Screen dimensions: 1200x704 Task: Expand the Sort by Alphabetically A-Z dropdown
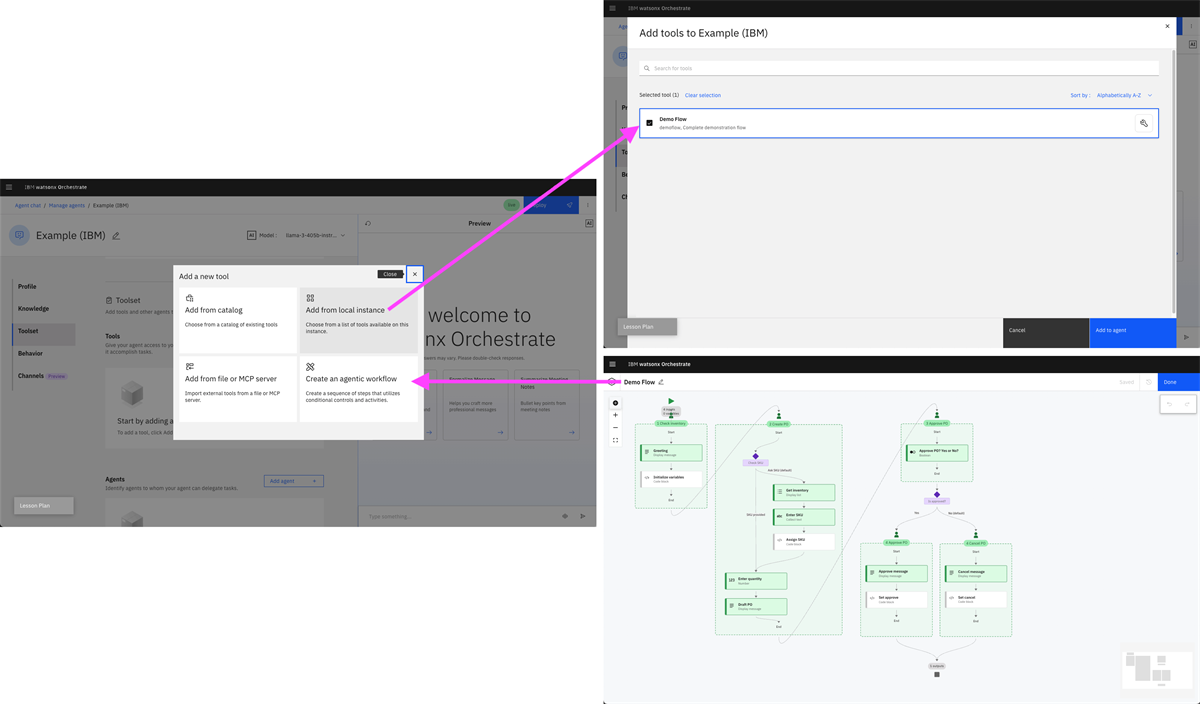(1124, 95)
